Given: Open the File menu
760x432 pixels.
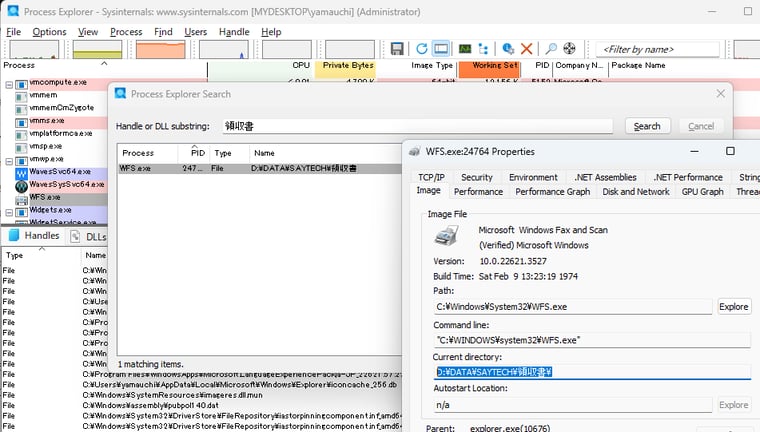Looking at the screenshot, I should tap(14, 32).
